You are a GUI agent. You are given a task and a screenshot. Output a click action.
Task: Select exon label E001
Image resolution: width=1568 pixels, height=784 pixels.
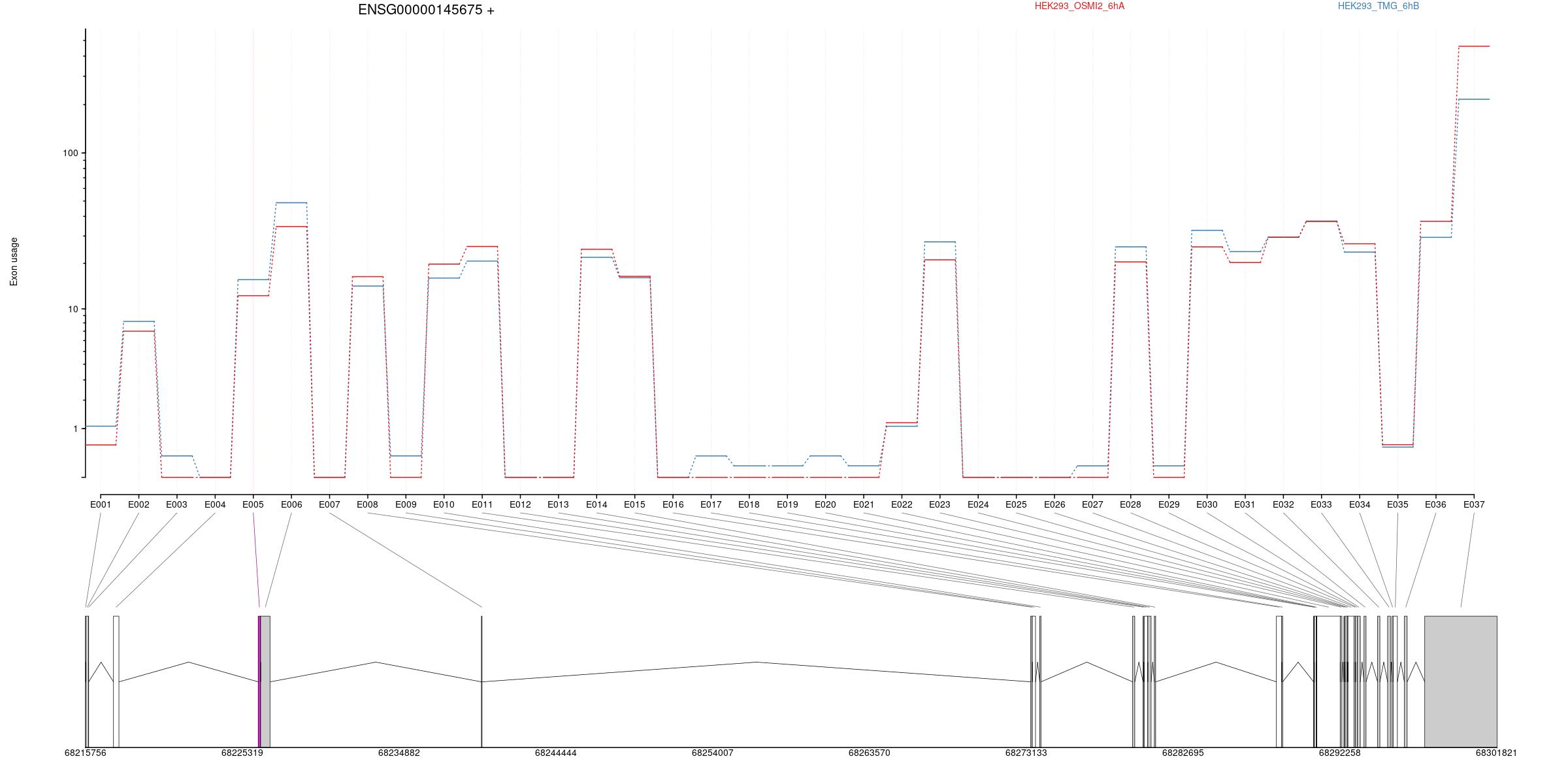pos(101,505)
